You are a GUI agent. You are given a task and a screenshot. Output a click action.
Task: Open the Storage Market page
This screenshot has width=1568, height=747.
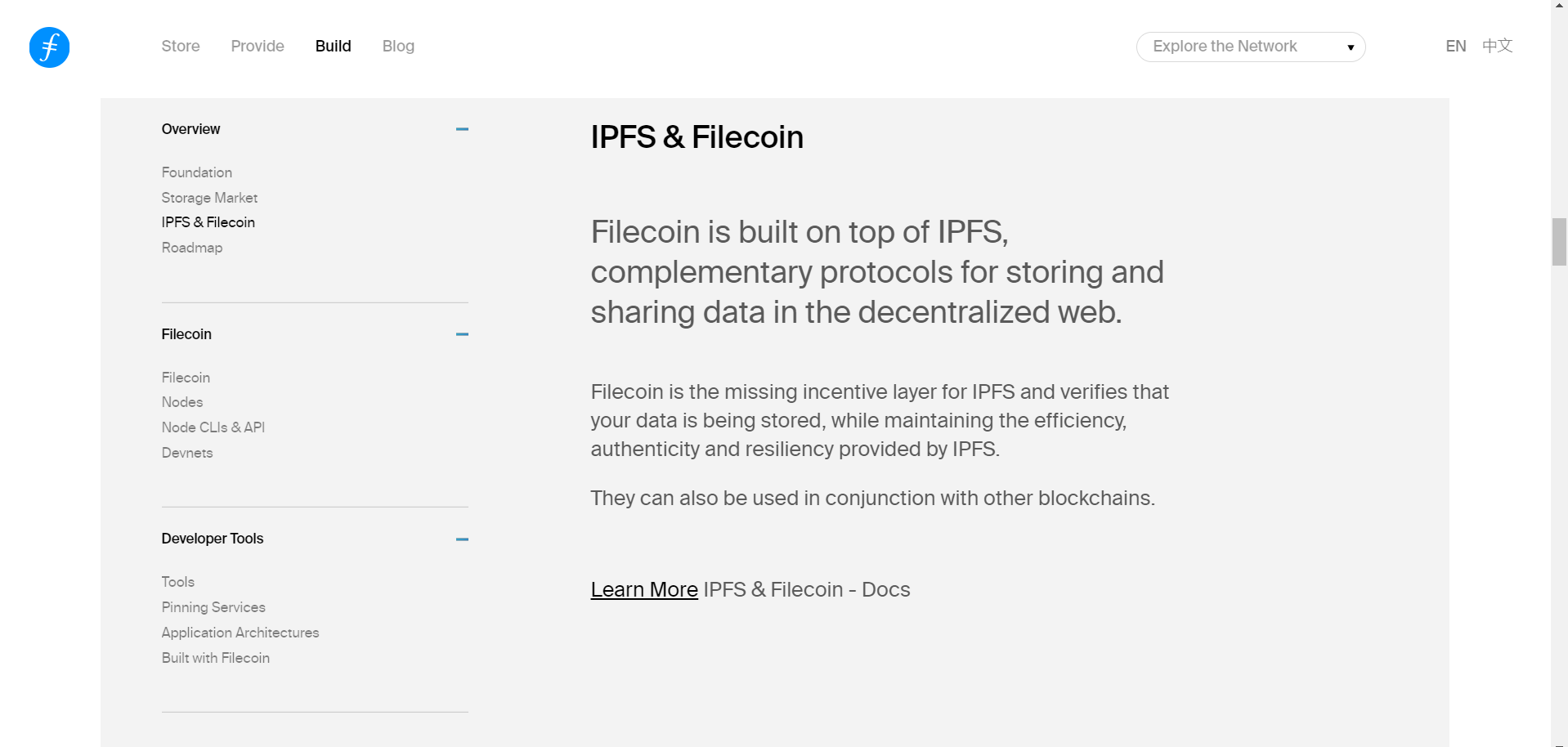tap(209, 198)
